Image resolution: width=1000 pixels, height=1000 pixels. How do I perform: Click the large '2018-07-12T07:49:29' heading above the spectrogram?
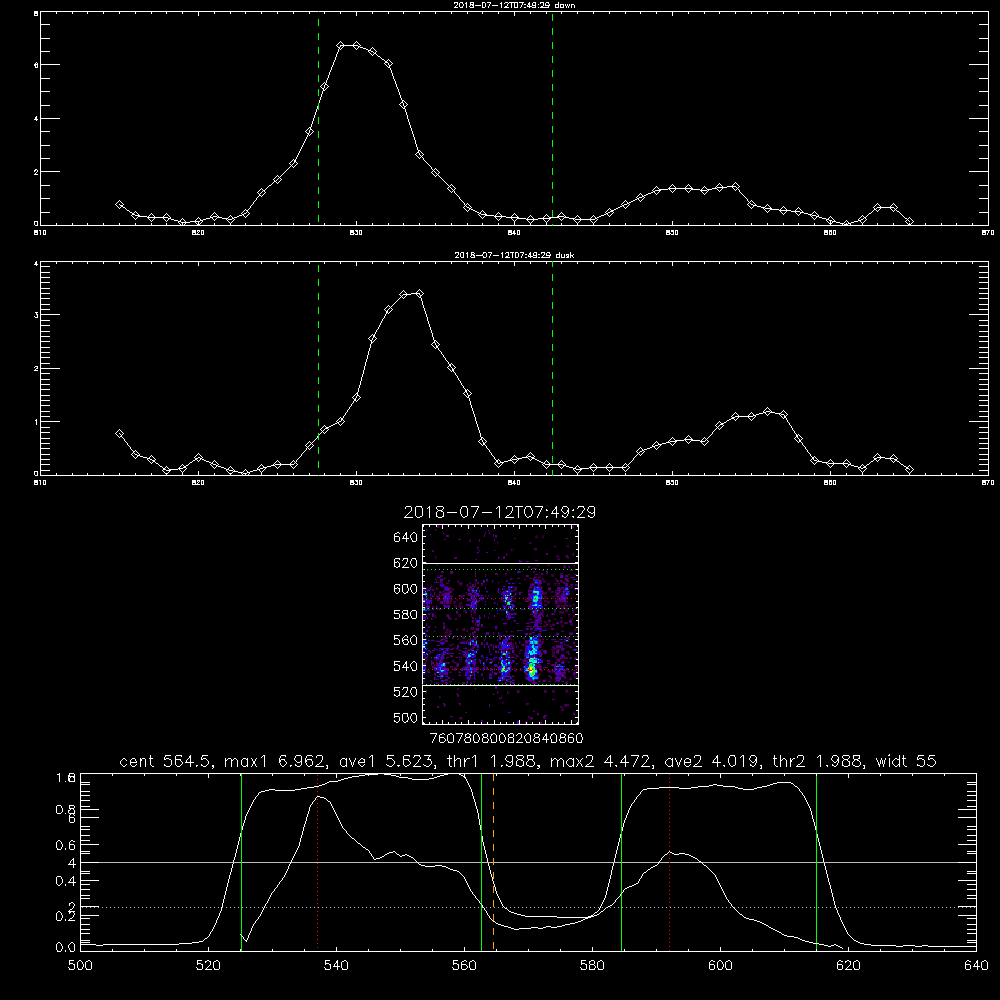pos(500,512)
